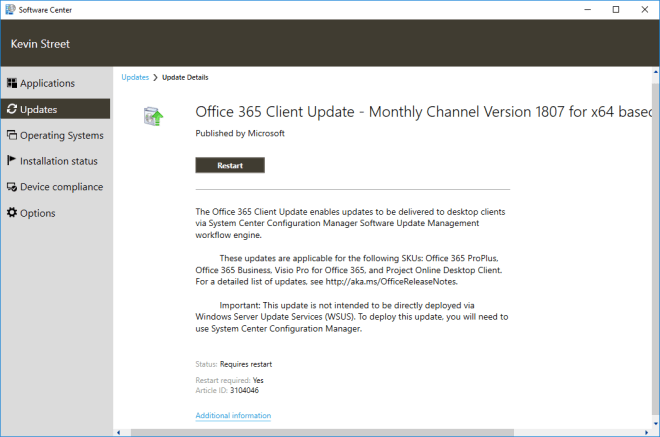The image size is (660, 437).
Task: Open the Additional information link
Action: pyautogui.click(x=233, y=416)
